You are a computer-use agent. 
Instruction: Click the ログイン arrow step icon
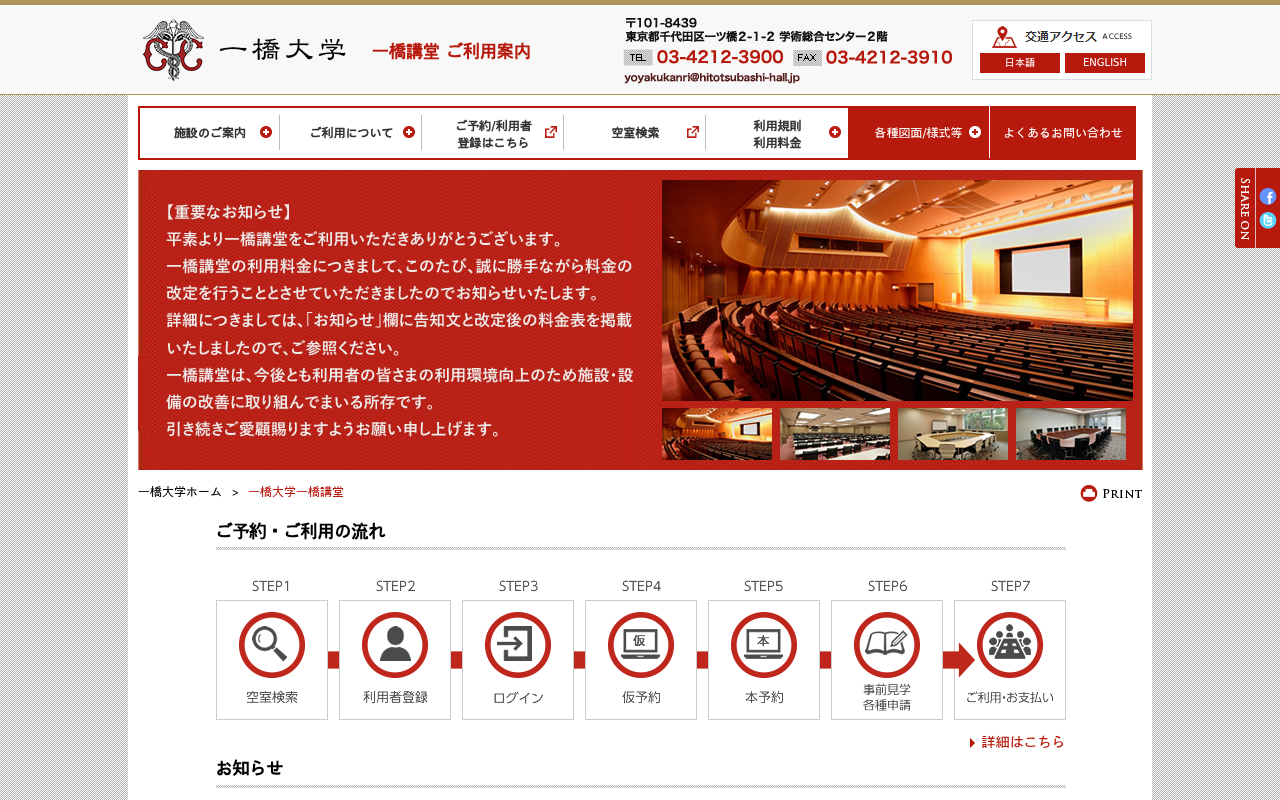coord(518,645)
